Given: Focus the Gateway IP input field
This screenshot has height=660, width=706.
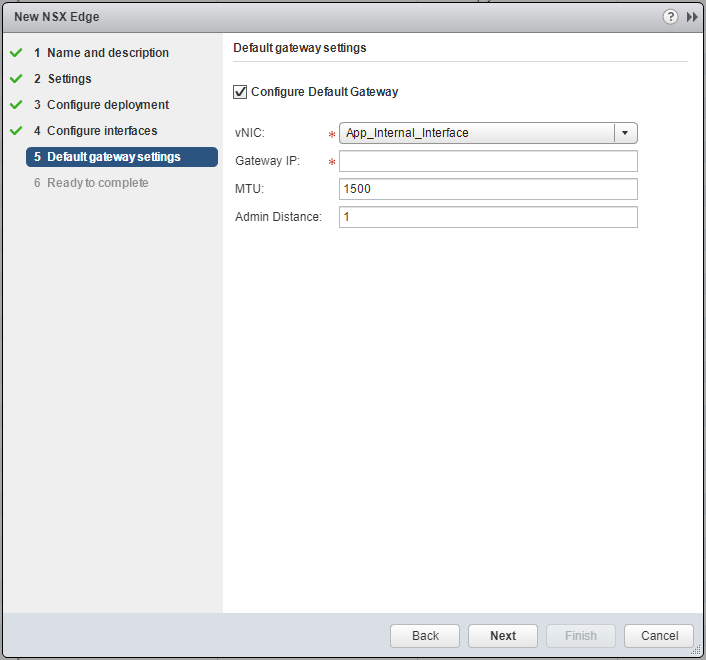Looking at the screenshot, I should 488,161.
